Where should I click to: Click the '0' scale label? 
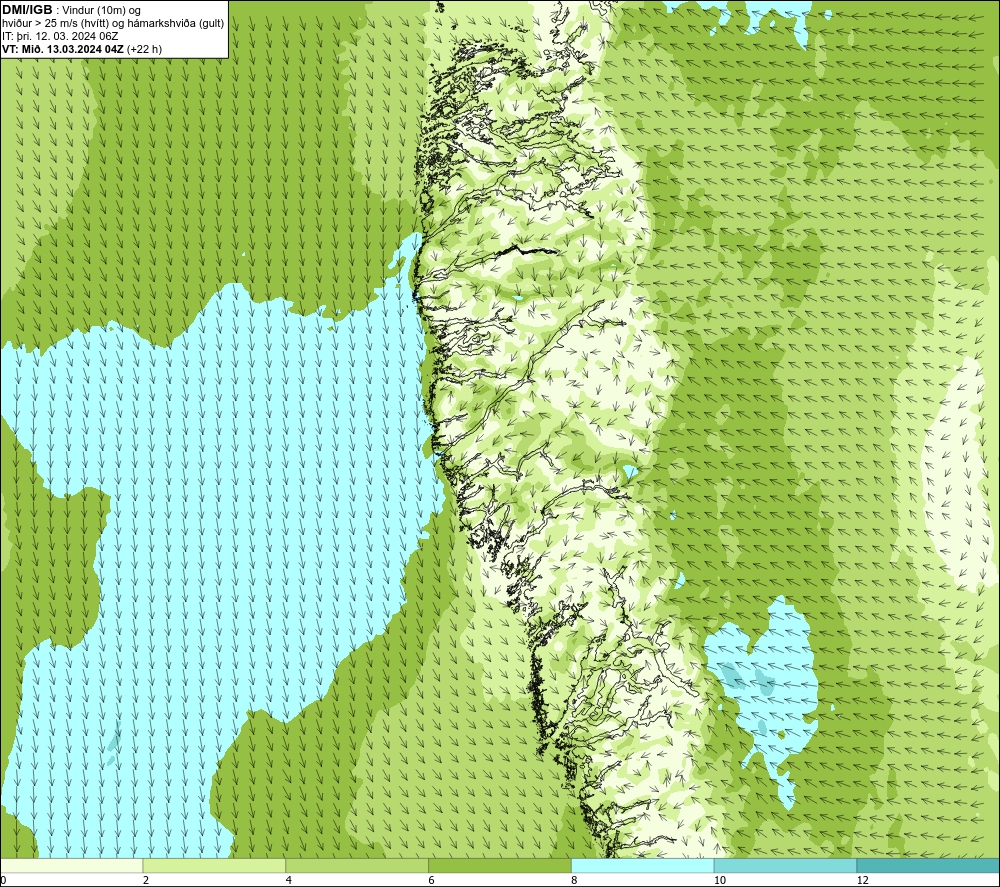click(3, 880)
